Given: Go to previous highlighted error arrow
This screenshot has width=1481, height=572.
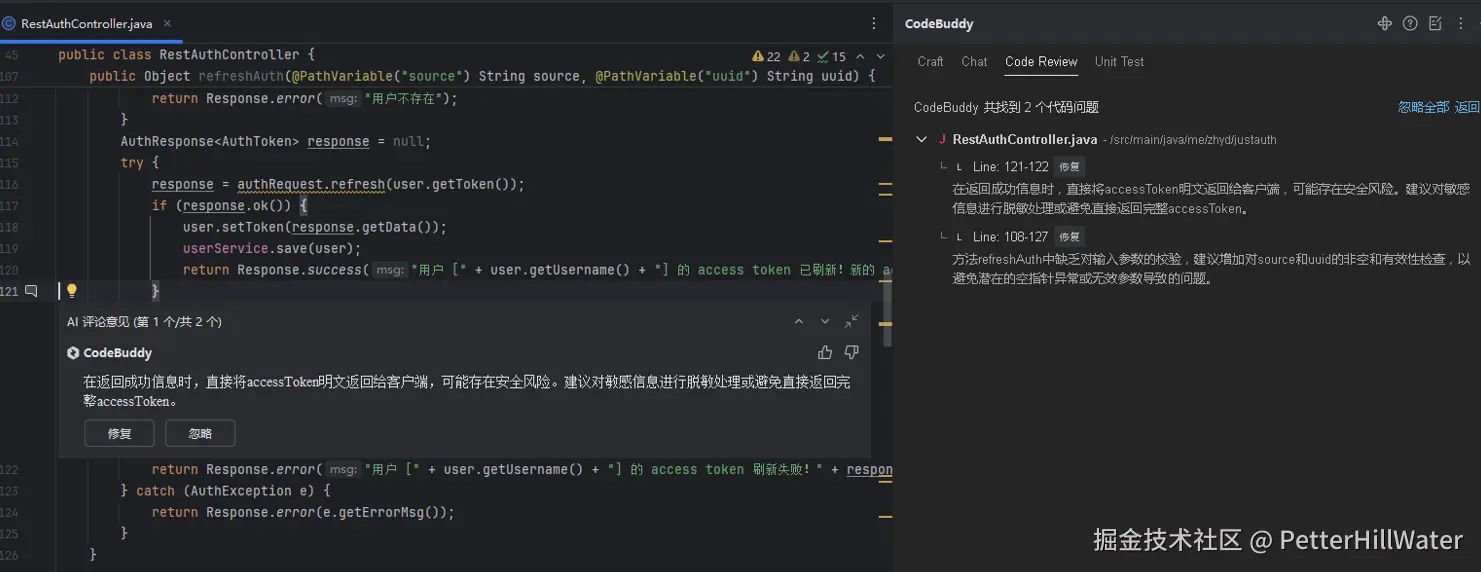Looking at the screenshot, I should [x=862, y=57].
